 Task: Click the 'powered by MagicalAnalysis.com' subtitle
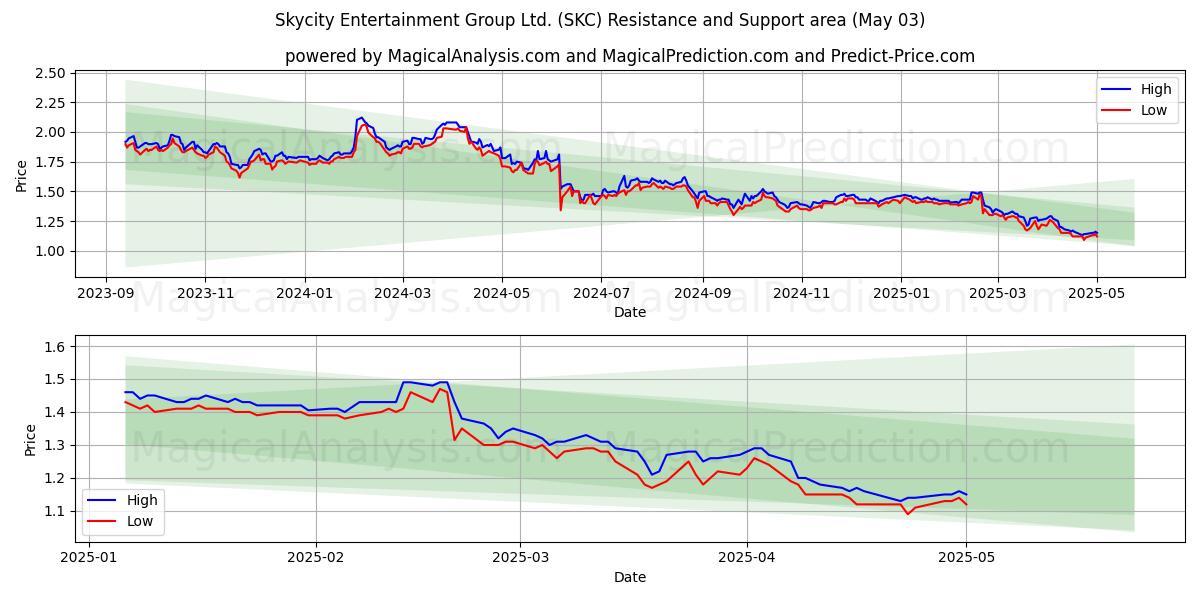pyautogui.click(x=630, y=56)
